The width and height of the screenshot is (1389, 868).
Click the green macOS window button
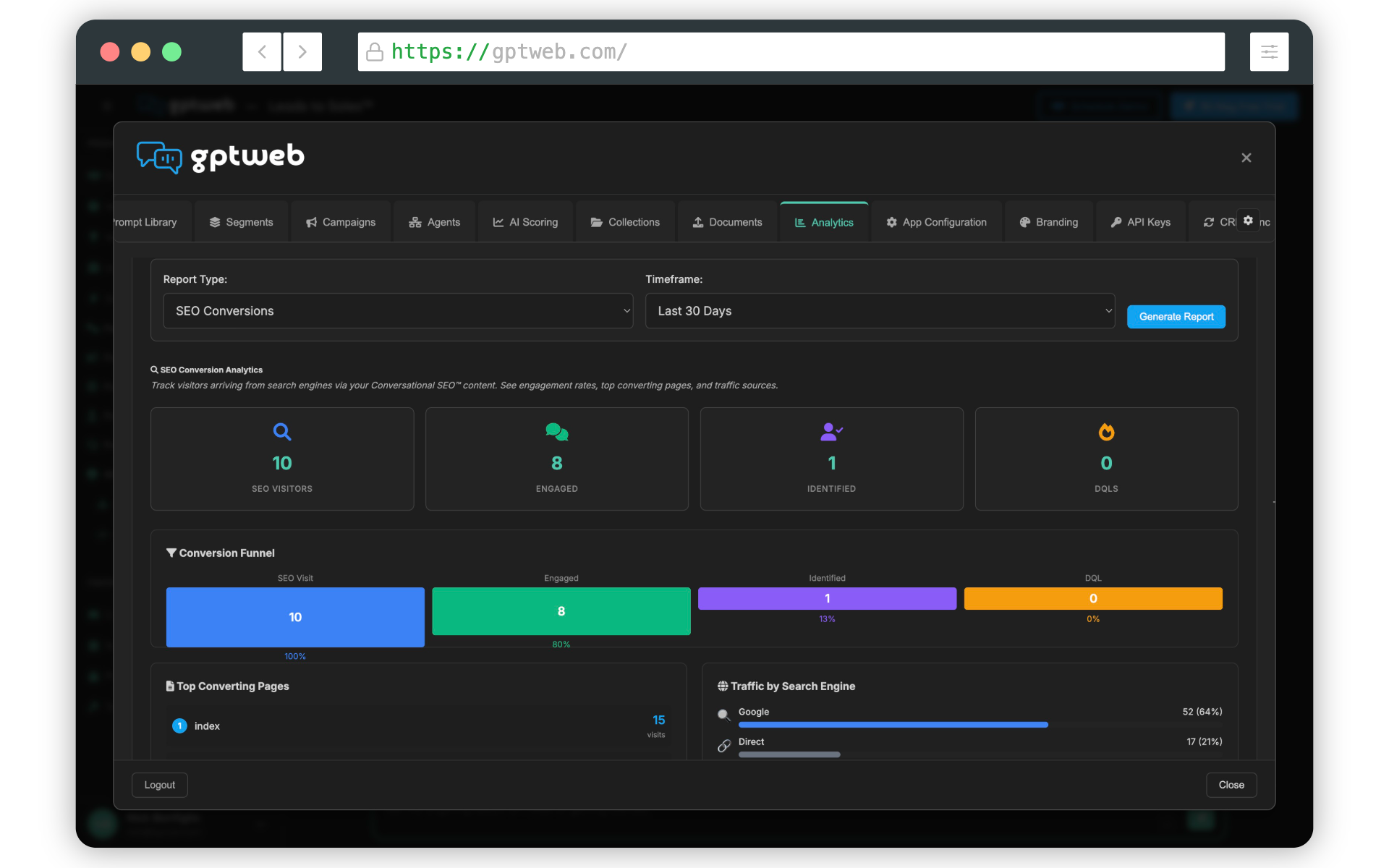pos(171,51)
